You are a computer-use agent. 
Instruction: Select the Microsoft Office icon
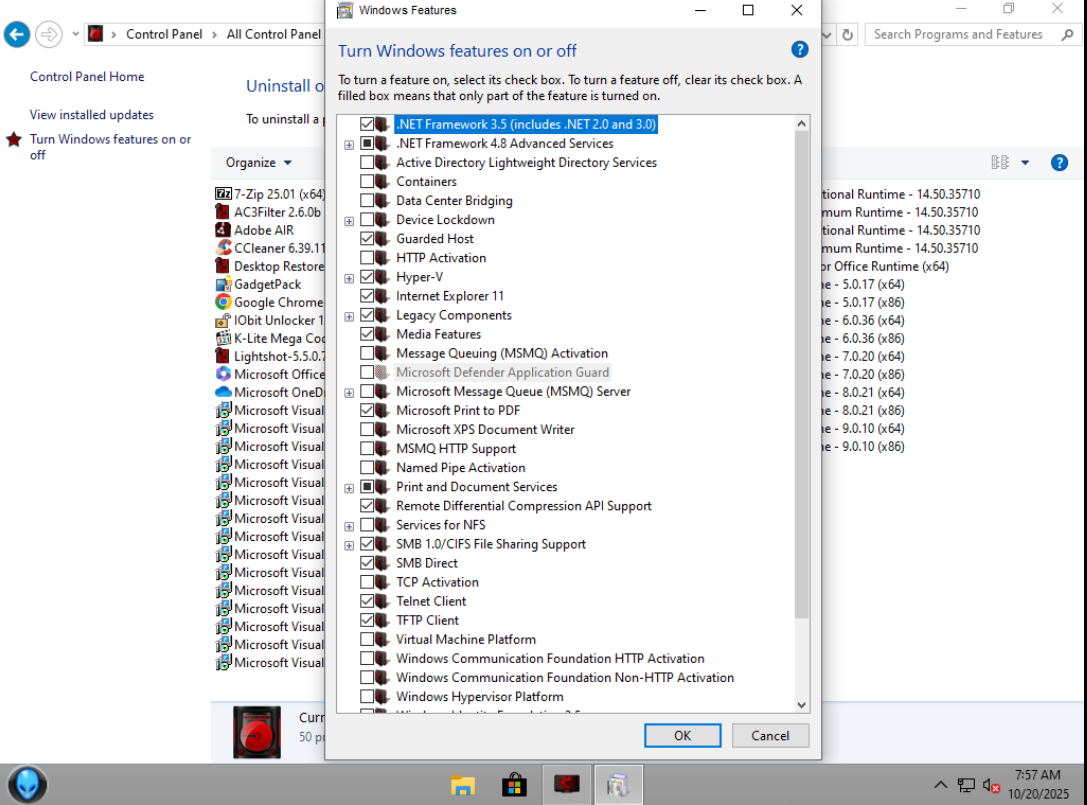[x=223, y=374]
